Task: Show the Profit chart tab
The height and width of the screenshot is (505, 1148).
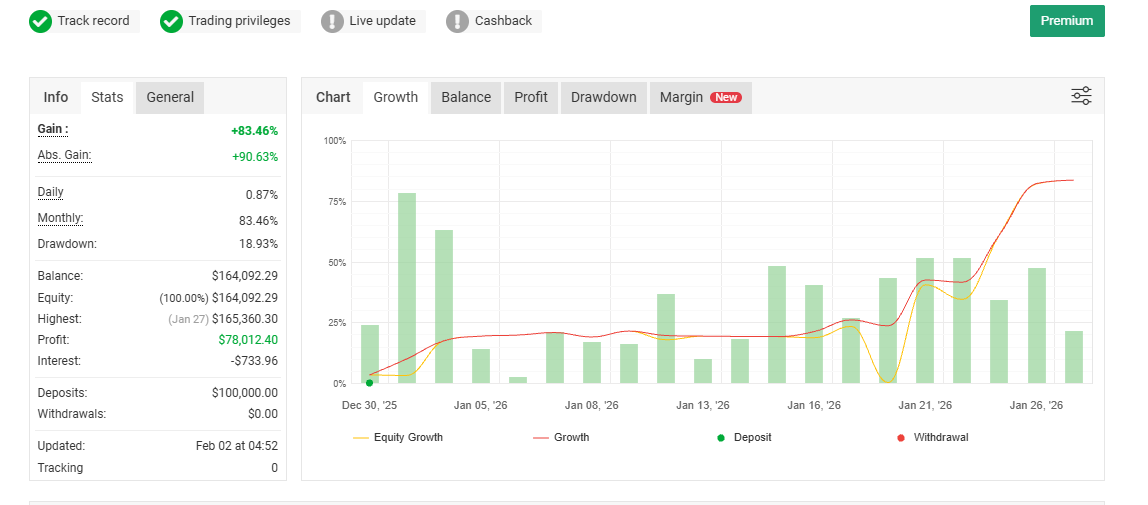Action: (531, 97)
